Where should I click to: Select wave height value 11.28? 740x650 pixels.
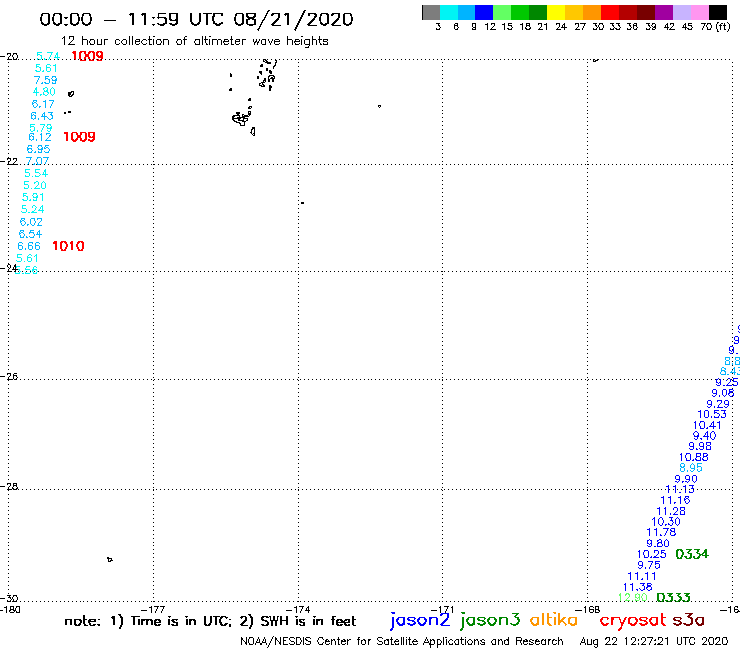[671, 511]
